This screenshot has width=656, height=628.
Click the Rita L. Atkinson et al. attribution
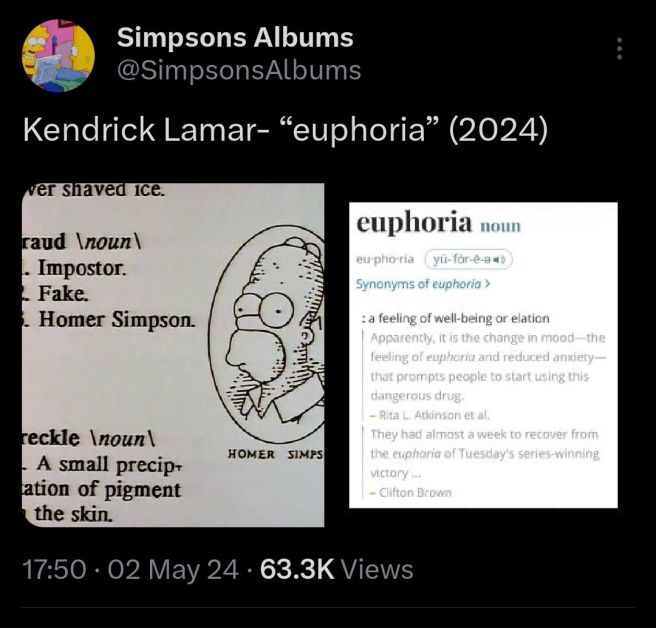coord(430,415)
